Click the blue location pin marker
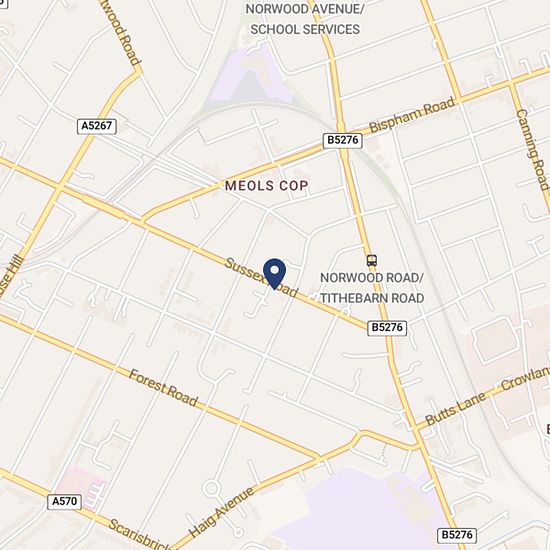Viewport: 550px width, 550px height. 275,274
